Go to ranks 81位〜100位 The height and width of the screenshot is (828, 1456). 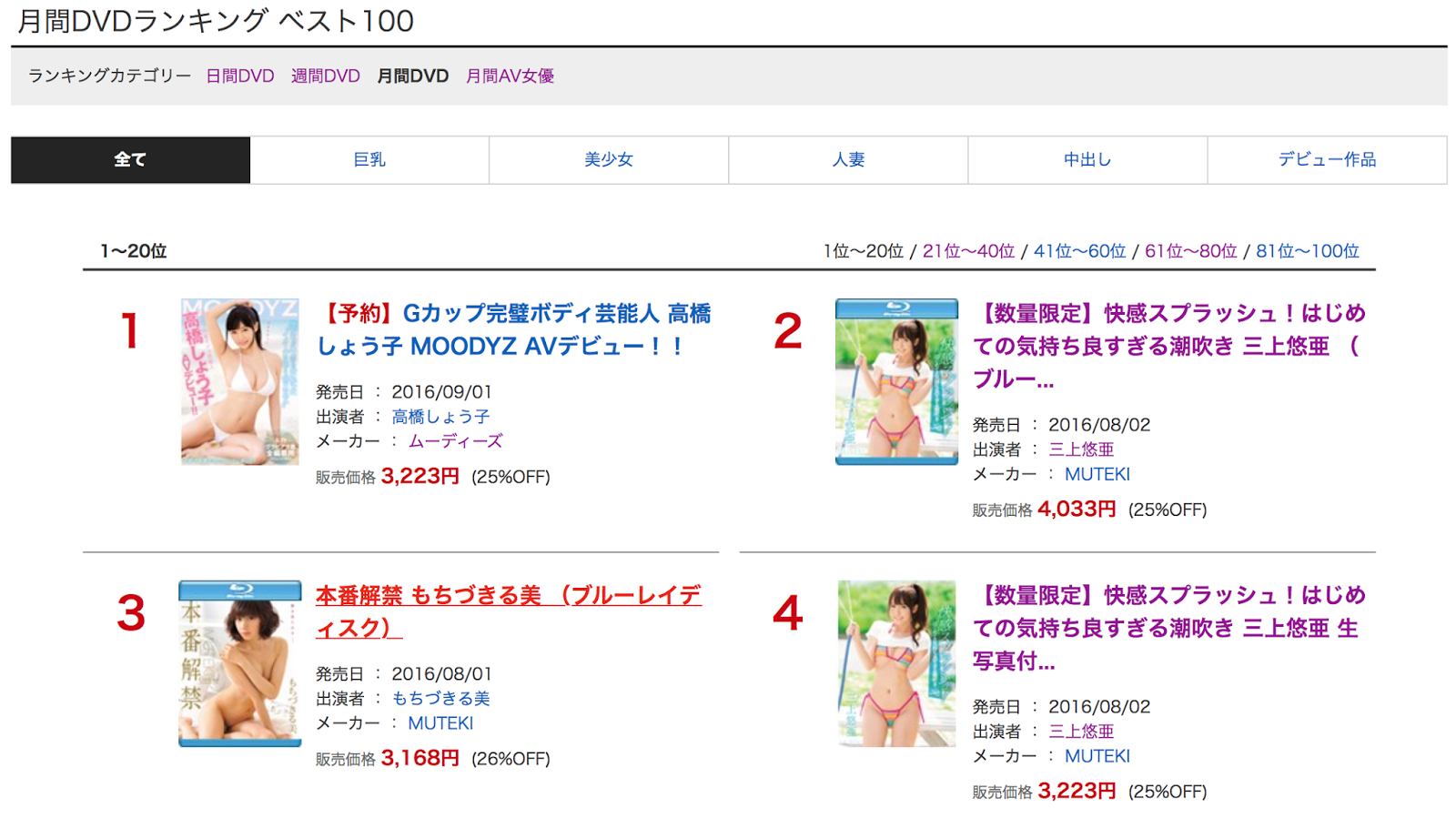[1307, 251]
